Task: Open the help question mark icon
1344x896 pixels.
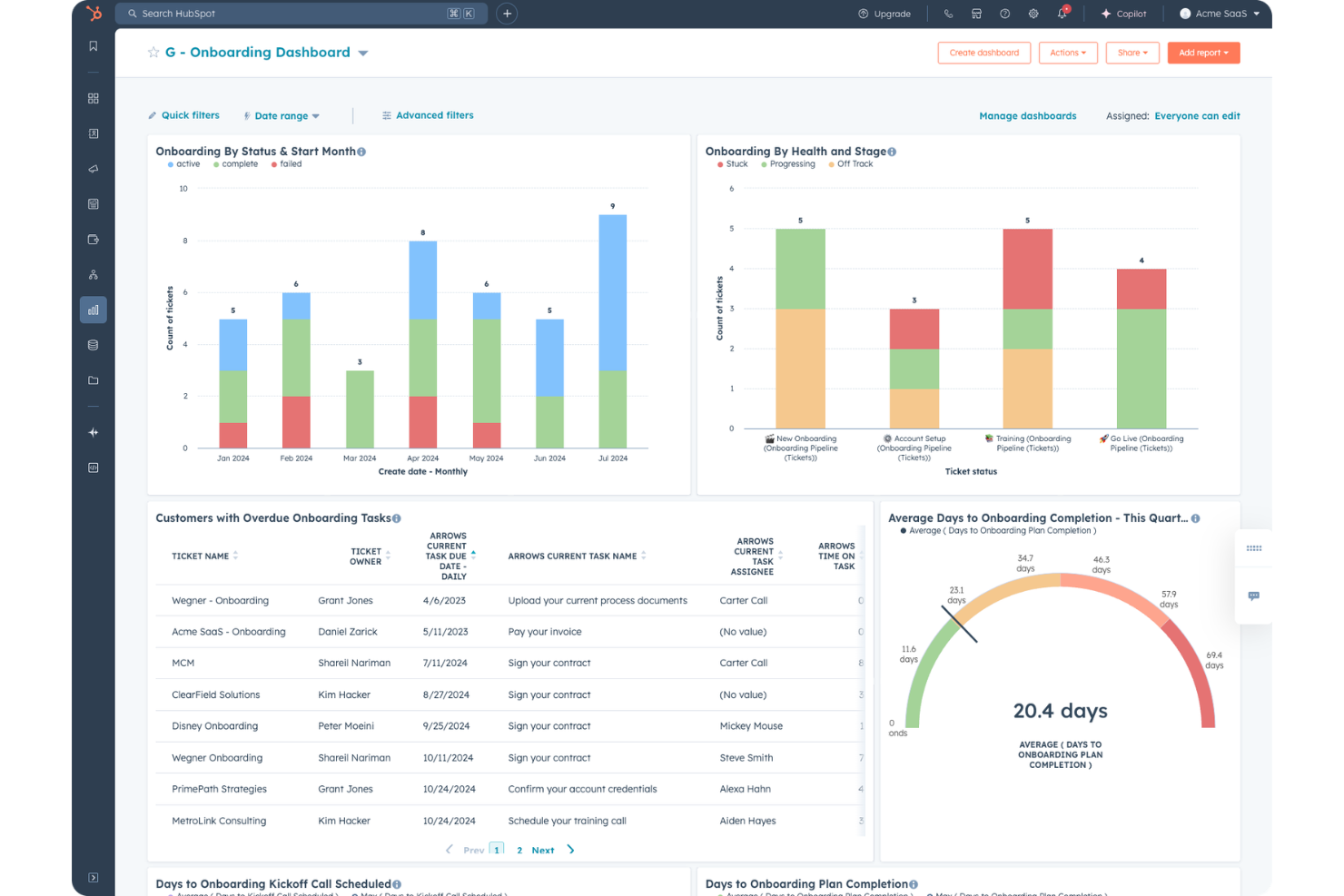Action: [x=1004, y=14]
